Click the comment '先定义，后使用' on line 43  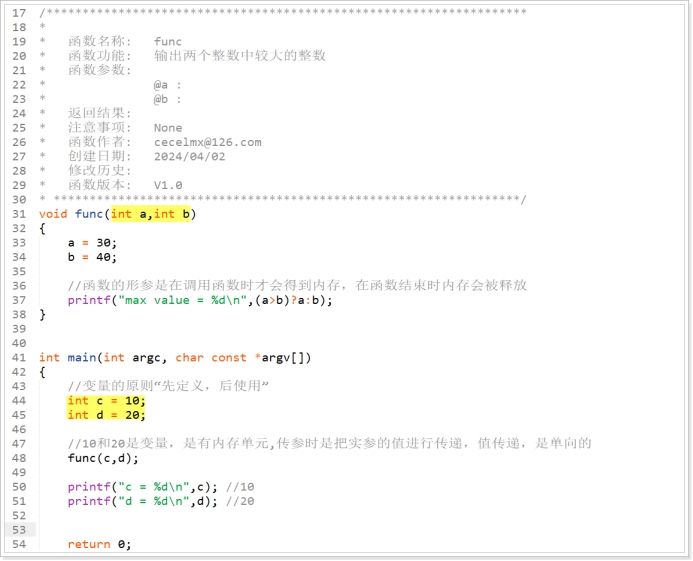(x=168, y=386)
